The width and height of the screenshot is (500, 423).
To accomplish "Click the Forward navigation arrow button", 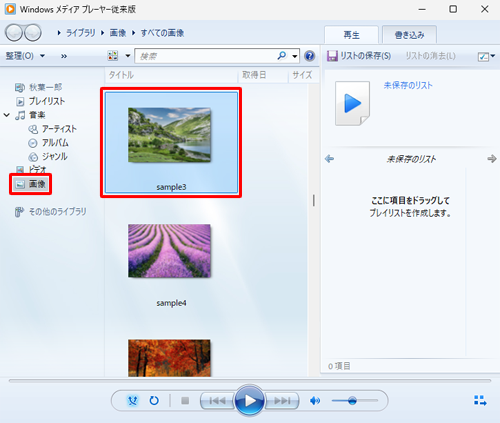I will pyautogui.click(x=33, y=33).
